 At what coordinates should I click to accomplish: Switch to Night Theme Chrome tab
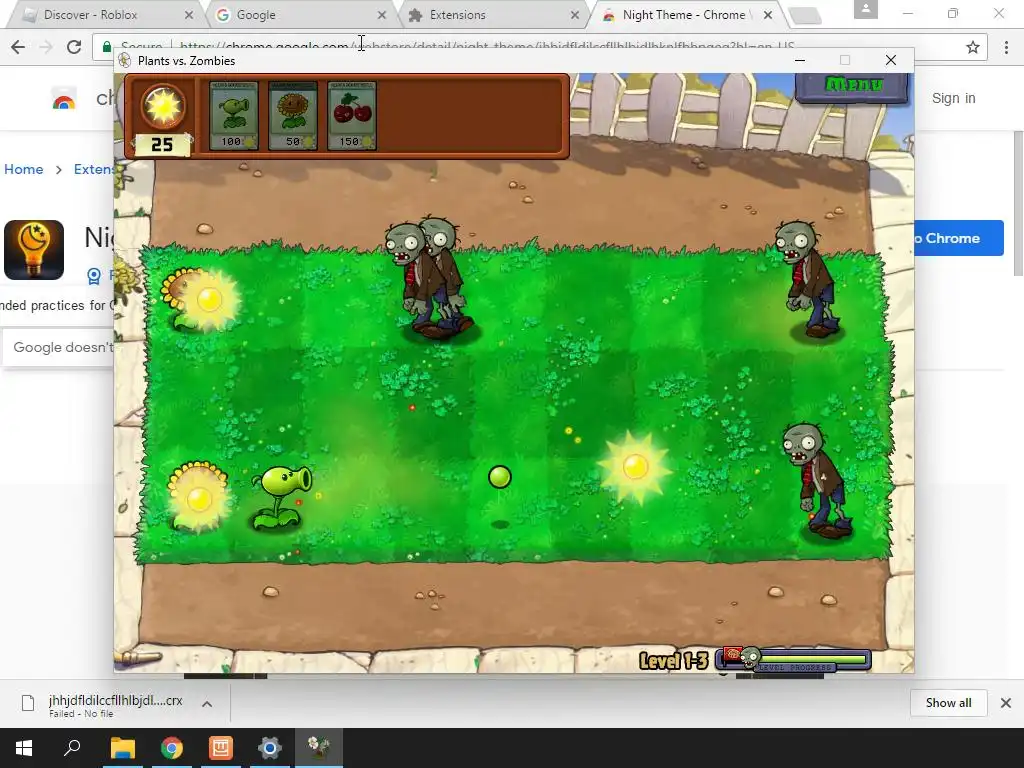click(x=683, y=14)
